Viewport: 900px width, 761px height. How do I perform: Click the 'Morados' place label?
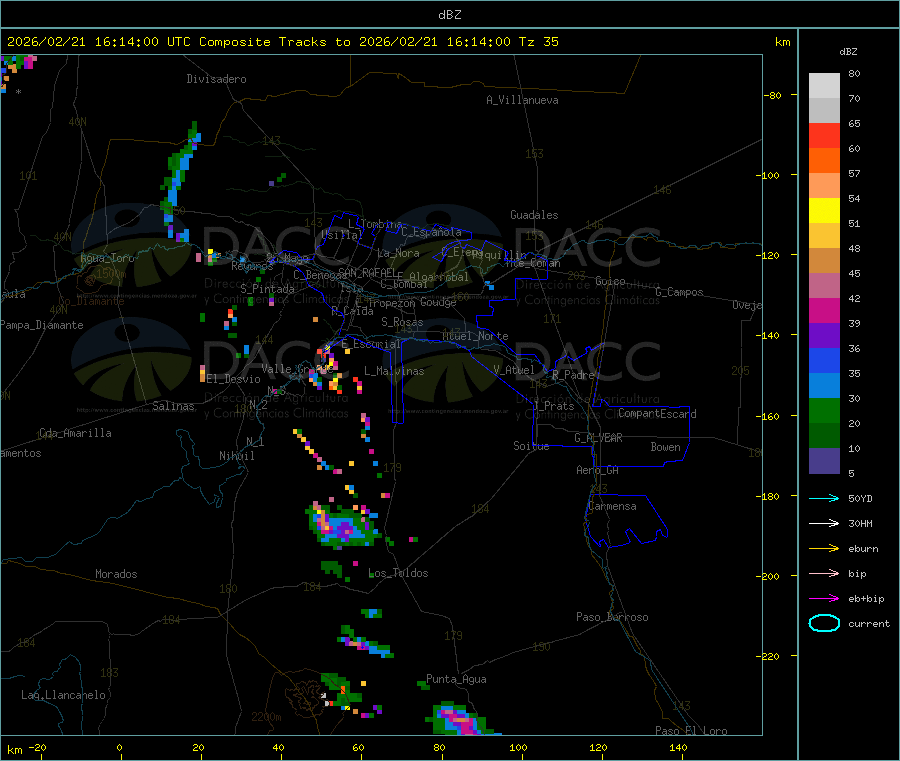116,574
